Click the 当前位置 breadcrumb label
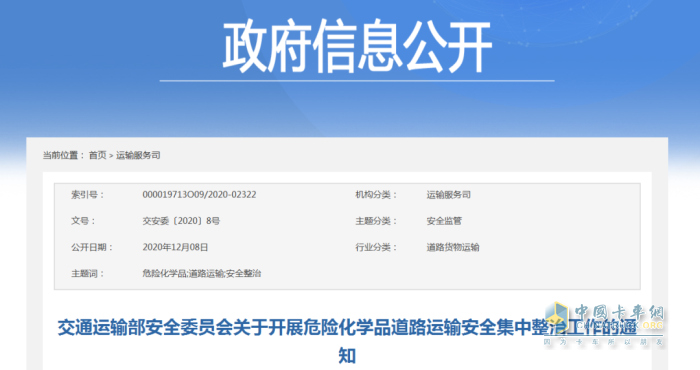 63,155
